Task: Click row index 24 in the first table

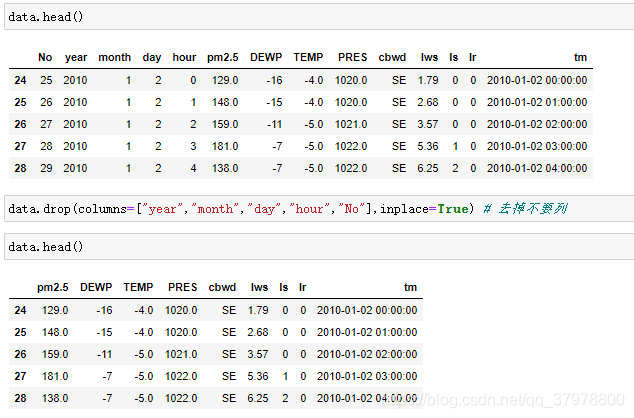Action: pos(20,80)
